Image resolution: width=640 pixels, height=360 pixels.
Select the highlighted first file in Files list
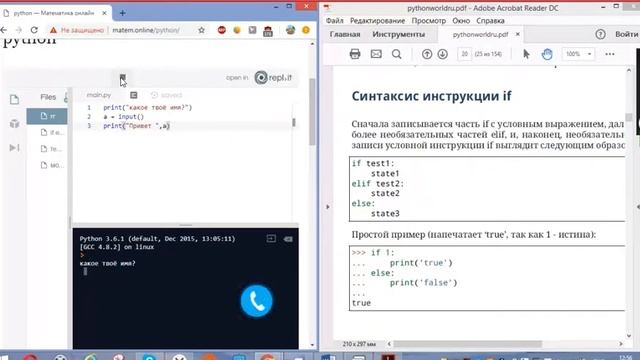47,116
